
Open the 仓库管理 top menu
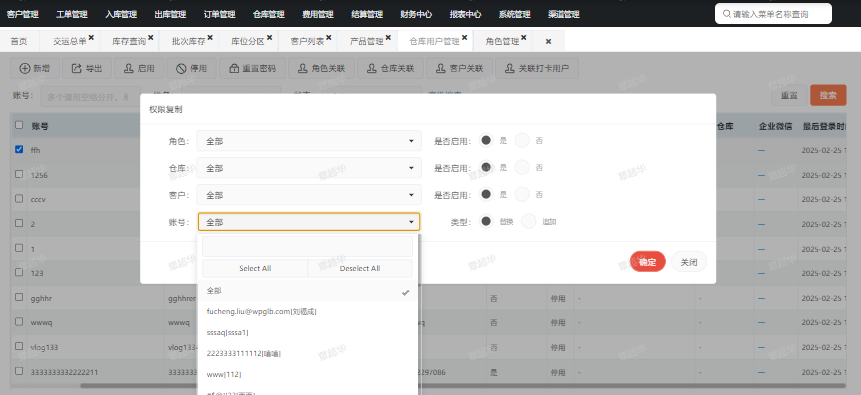[x=269, y=15]
